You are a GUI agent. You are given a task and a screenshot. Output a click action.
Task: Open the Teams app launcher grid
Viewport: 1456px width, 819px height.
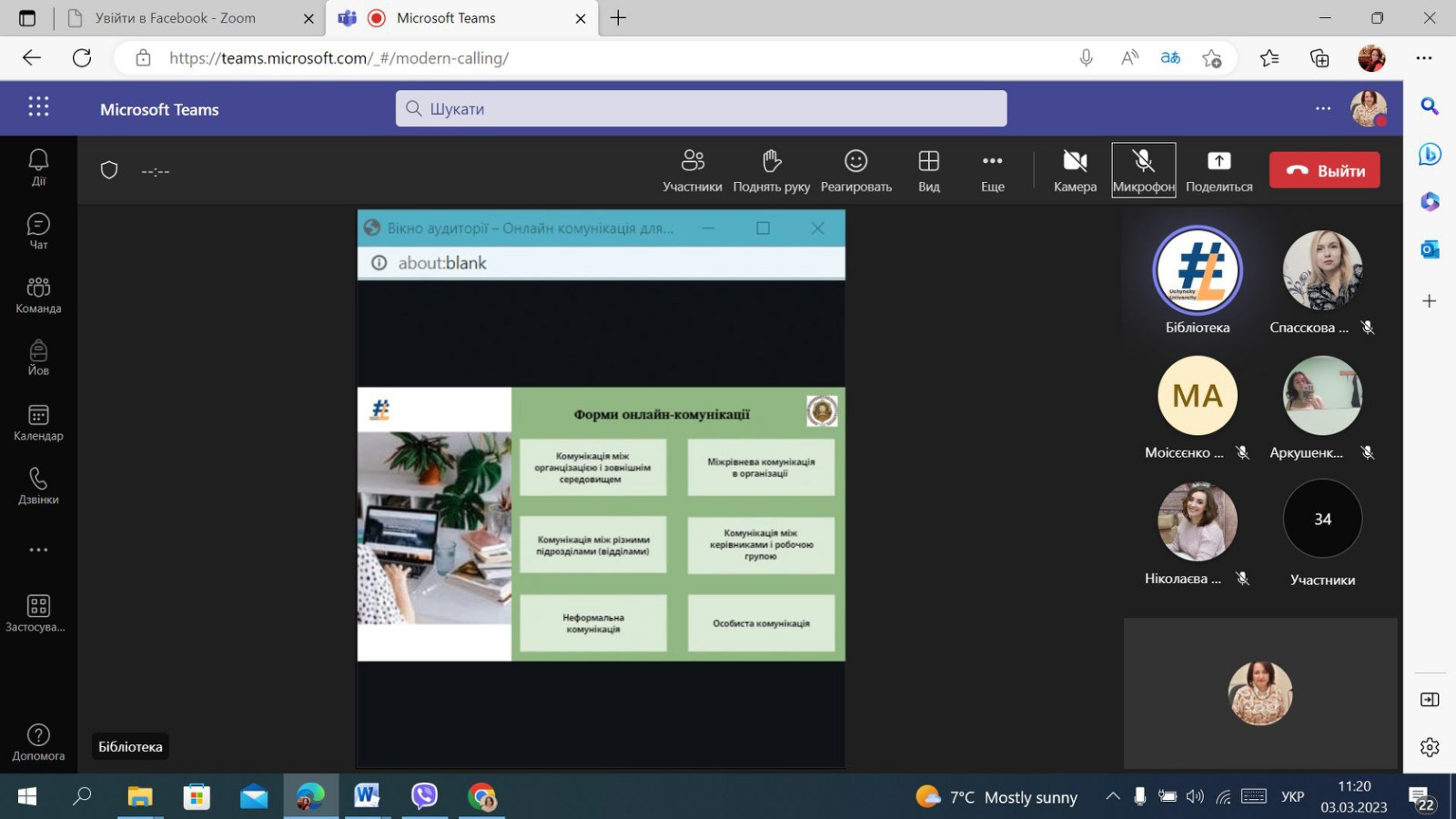[x=38, y=107]
